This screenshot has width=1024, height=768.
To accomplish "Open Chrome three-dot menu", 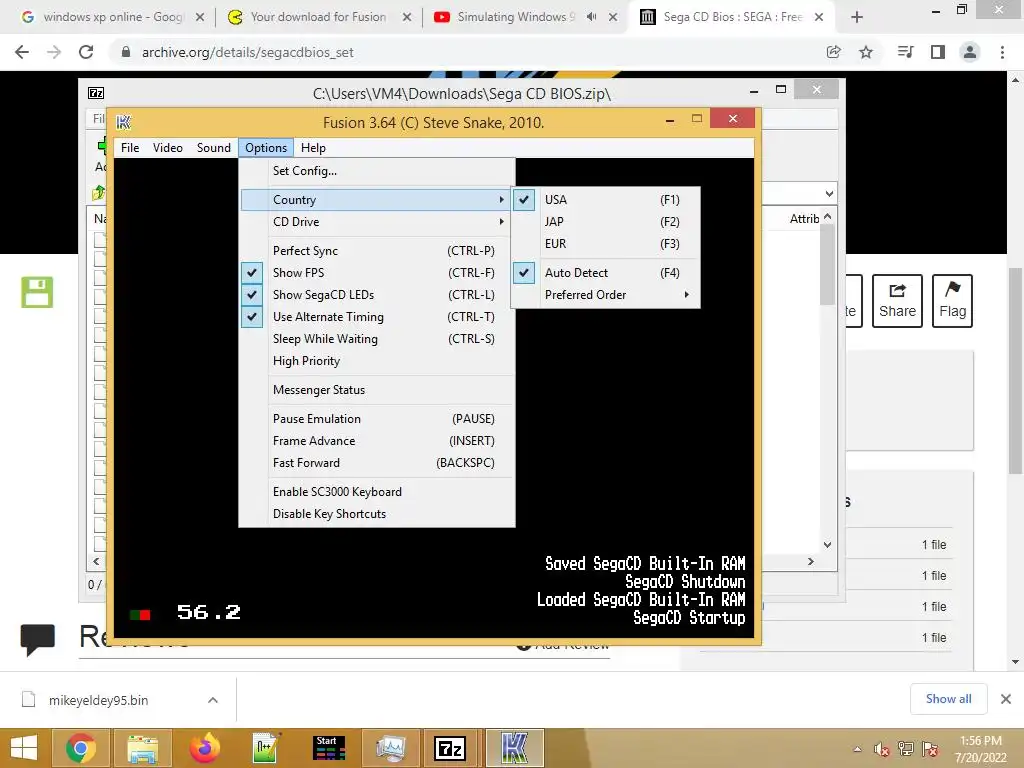I will pyautogui.click(x=1002, y=52).
